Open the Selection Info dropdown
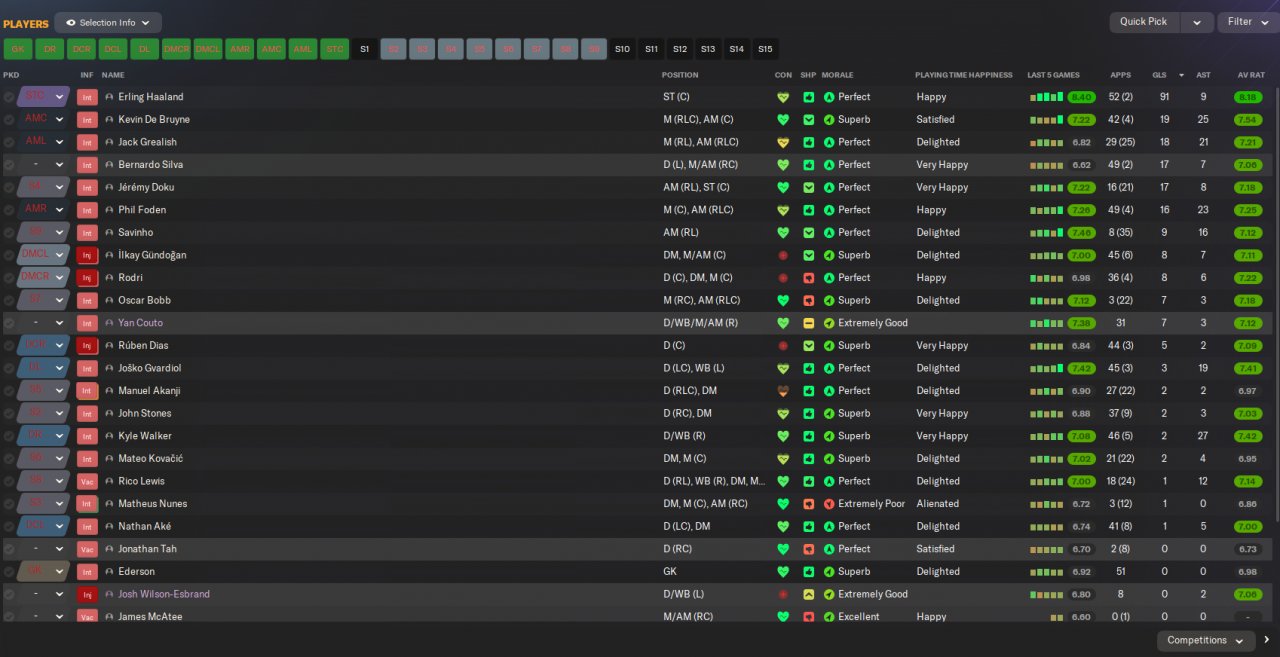The height and width of the screenshot is (657, 1280). (x=108, y=22)
